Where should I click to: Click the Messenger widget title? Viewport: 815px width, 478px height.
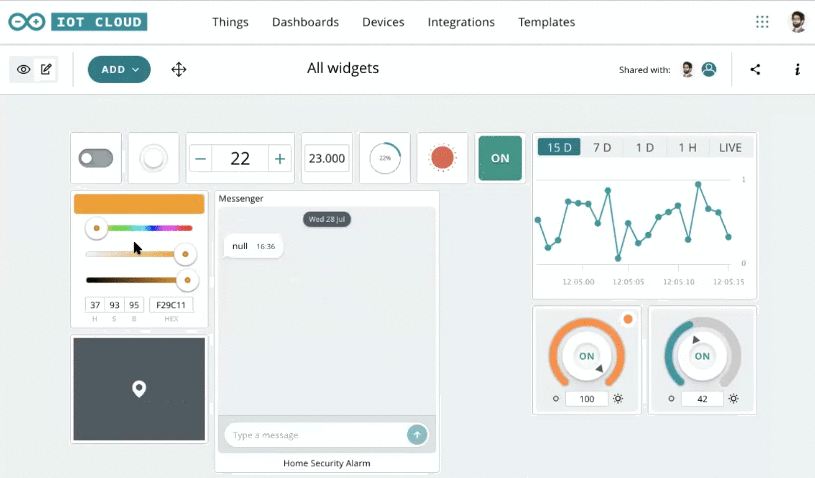coord(241,198)
